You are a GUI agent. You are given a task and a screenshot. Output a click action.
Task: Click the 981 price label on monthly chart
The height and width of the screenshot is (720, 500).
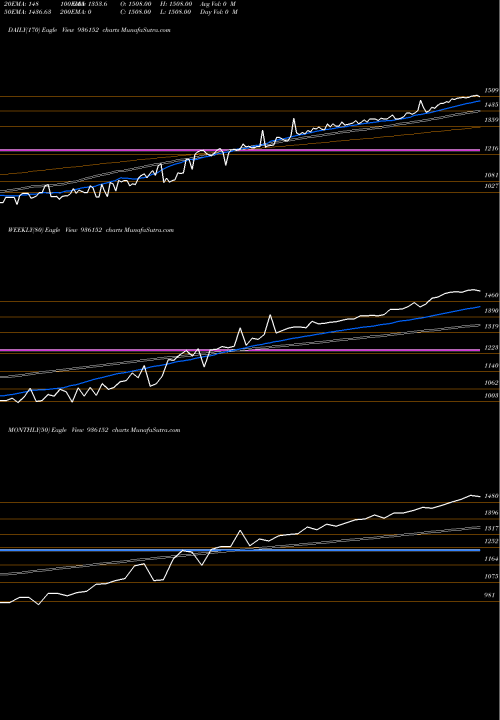click(490, 595)
